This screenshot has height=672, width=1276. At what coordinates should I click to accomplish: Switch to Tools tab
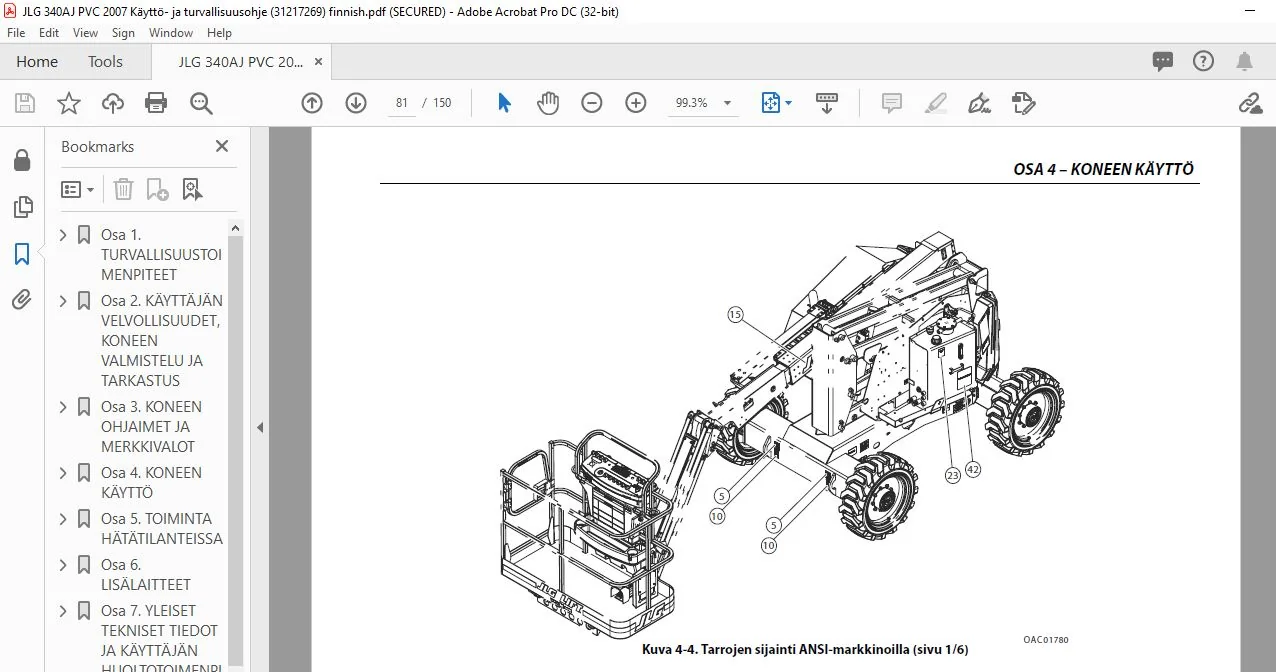[105, 62]
